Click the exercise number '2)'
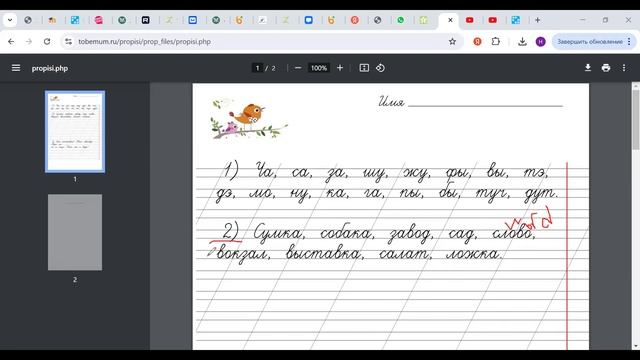 click(231, 232)
